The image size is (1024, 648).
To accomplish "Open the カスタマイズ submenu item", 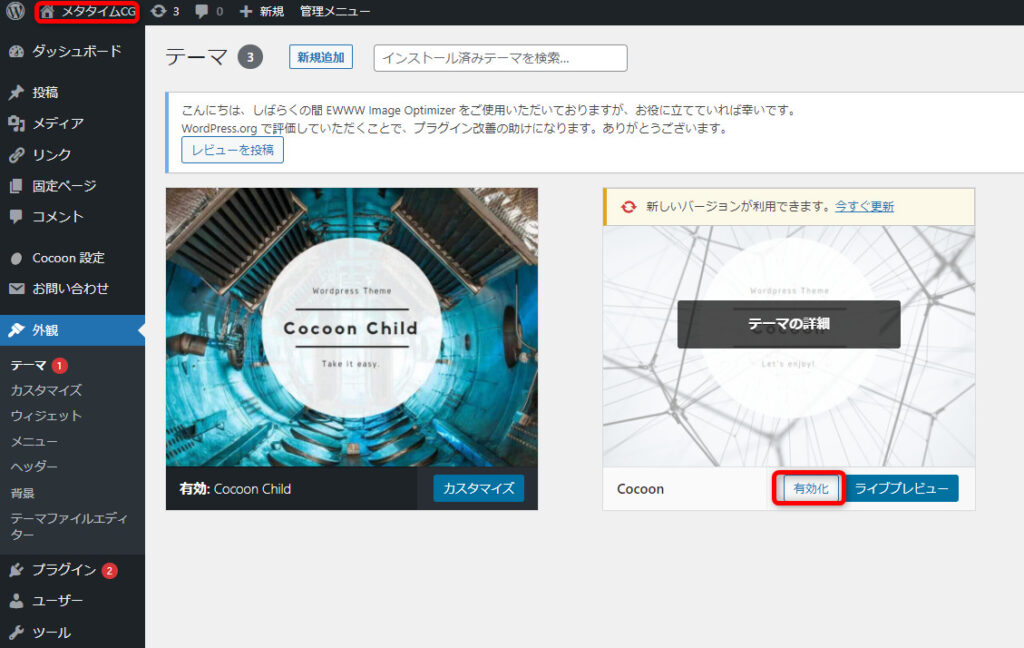I will pyautogui.click(x=46, y=391).
